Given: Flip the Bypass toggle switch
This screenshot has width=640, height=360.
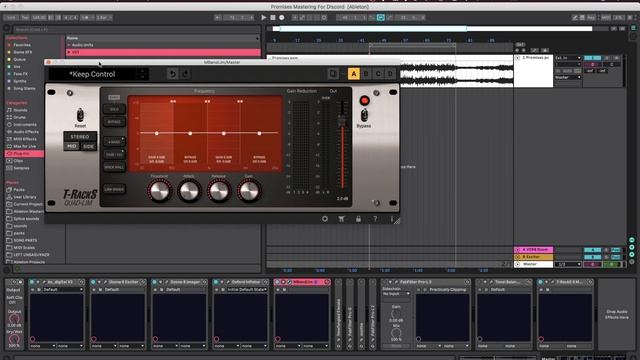Looking at the screenshot, I should pyautogui.click(x=364, y=115).
